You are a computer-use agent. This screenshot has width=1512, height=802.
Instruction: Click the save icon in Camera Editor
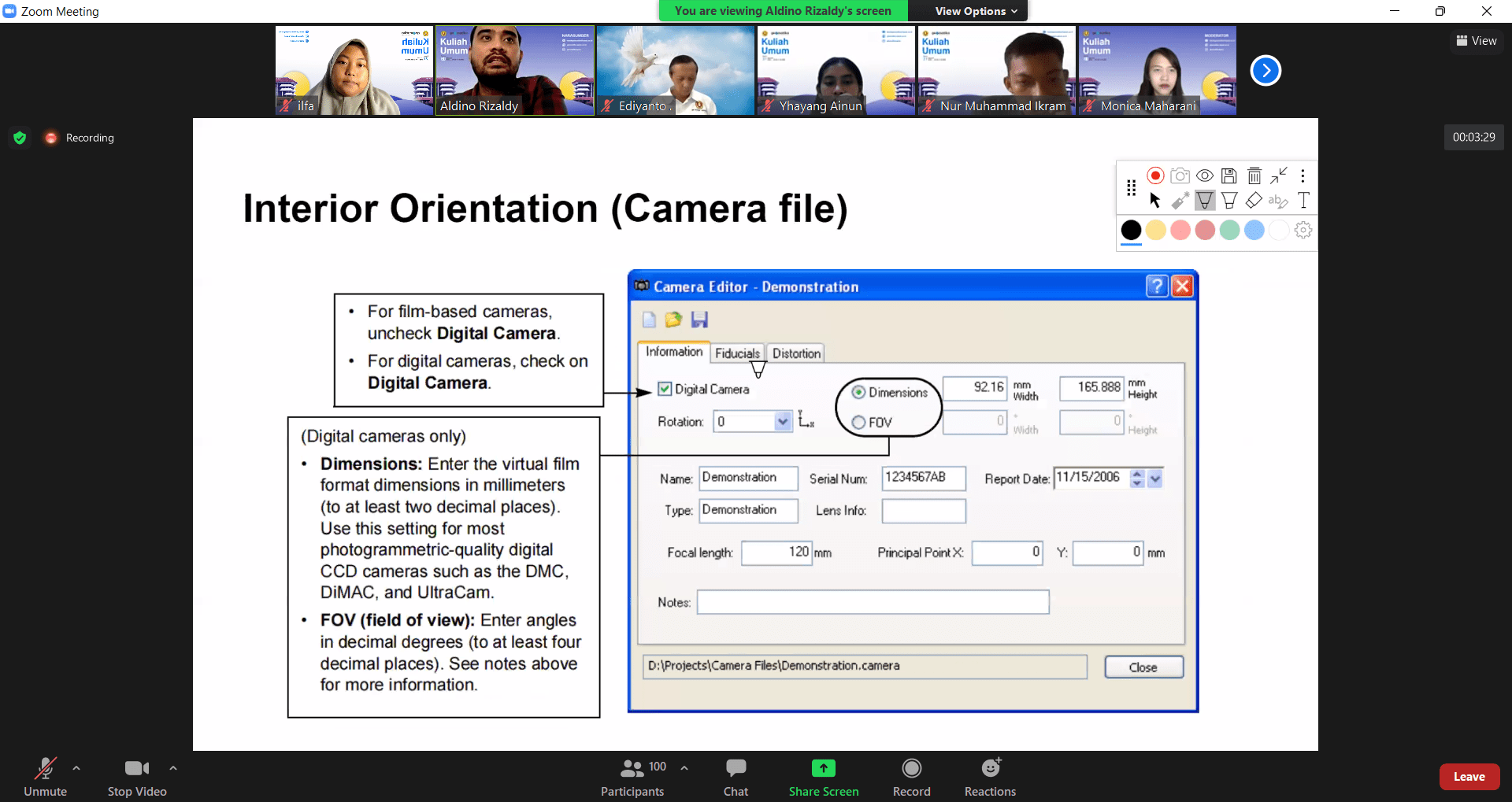click(x=699, y=320)
